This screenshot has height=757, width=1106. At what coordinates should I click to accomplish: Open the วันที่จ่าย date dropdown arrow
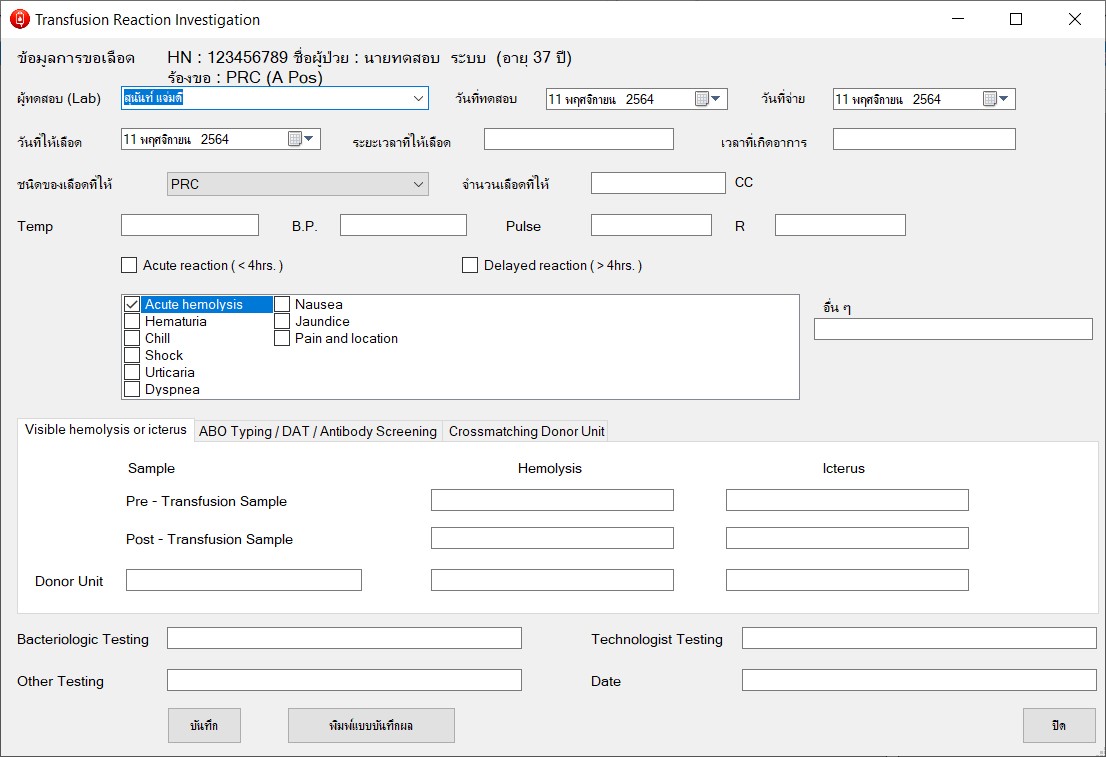1004,99
